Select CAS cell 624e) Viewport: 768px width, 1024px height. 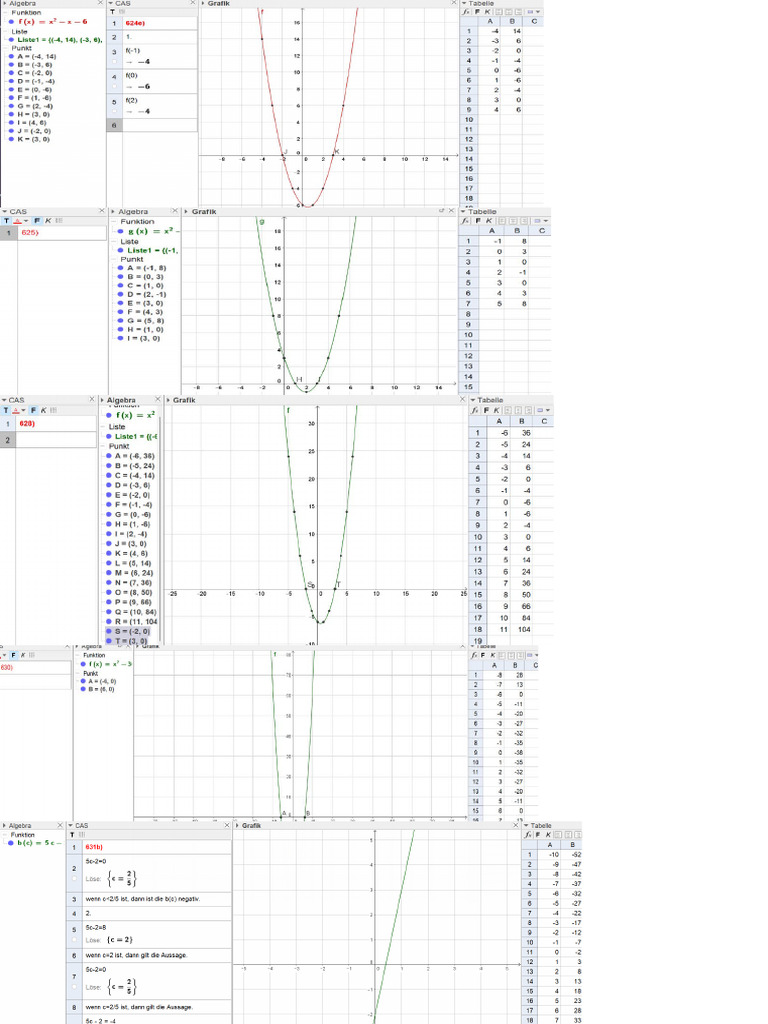tap(159, 23)
